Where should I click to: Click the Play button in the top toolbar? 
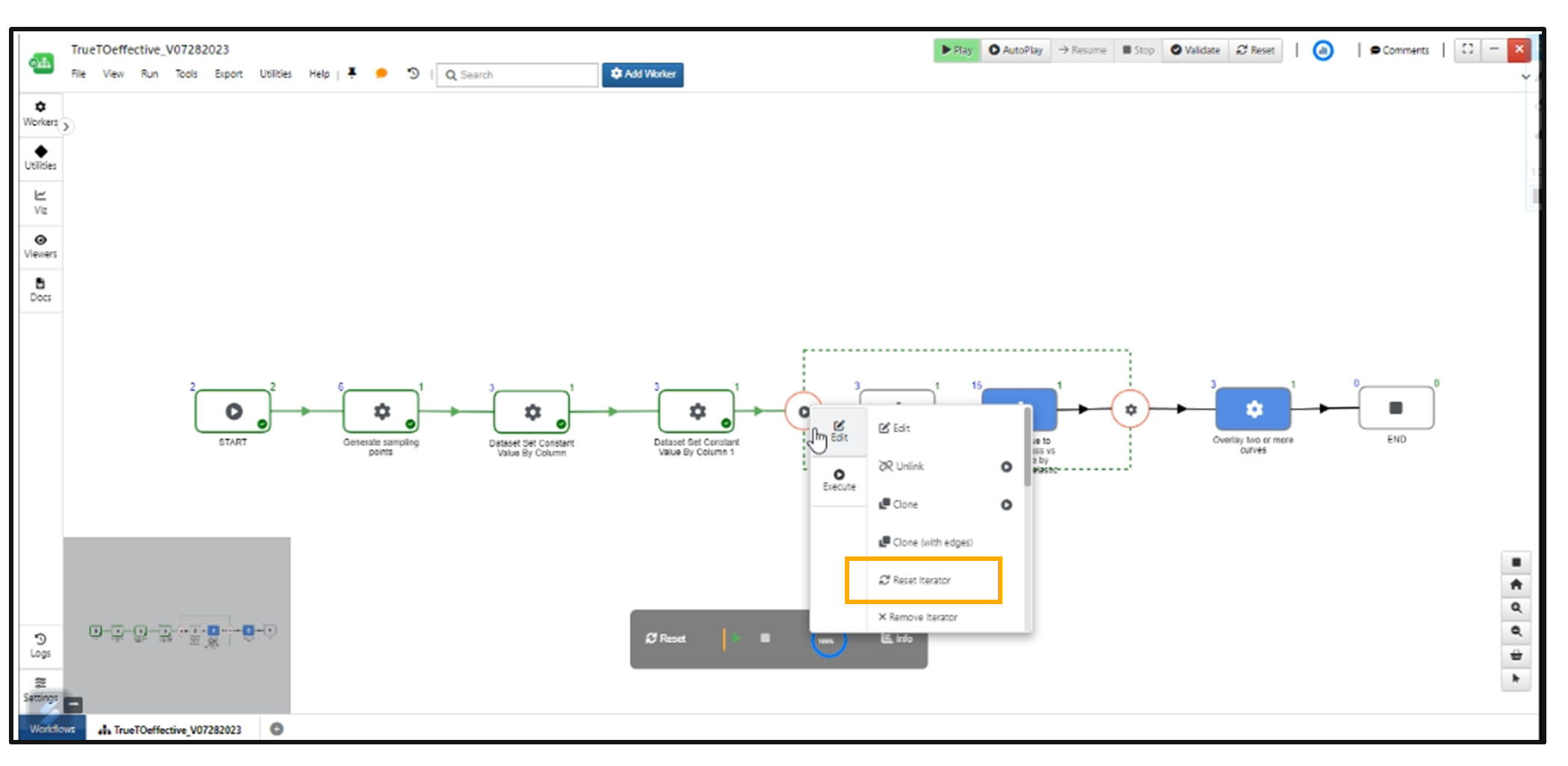click(x=956, y=50)
